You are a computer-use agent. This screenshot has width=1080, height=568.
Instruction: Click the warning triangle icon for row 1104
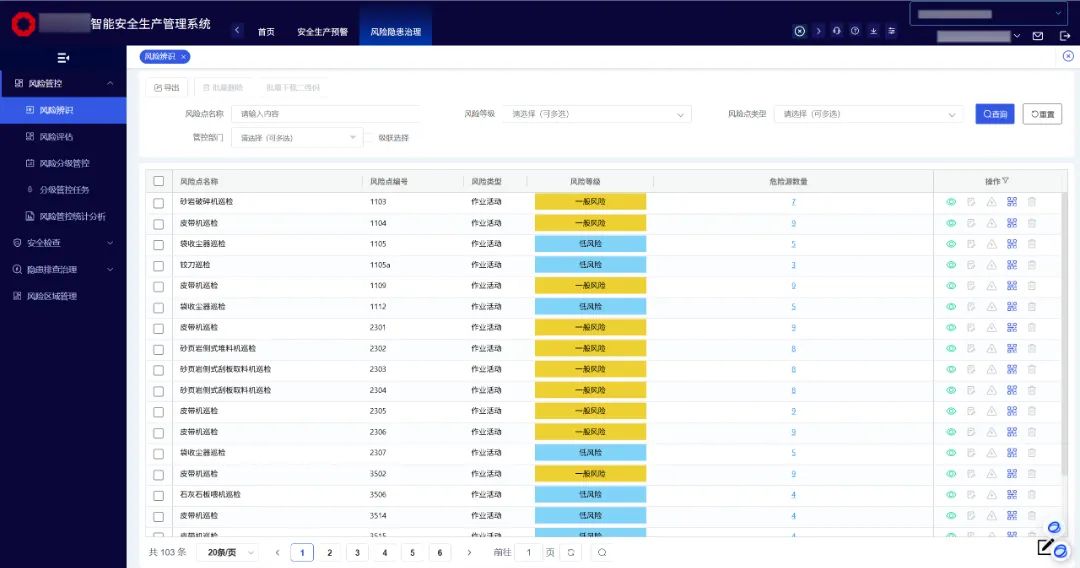tap(991, 223)
